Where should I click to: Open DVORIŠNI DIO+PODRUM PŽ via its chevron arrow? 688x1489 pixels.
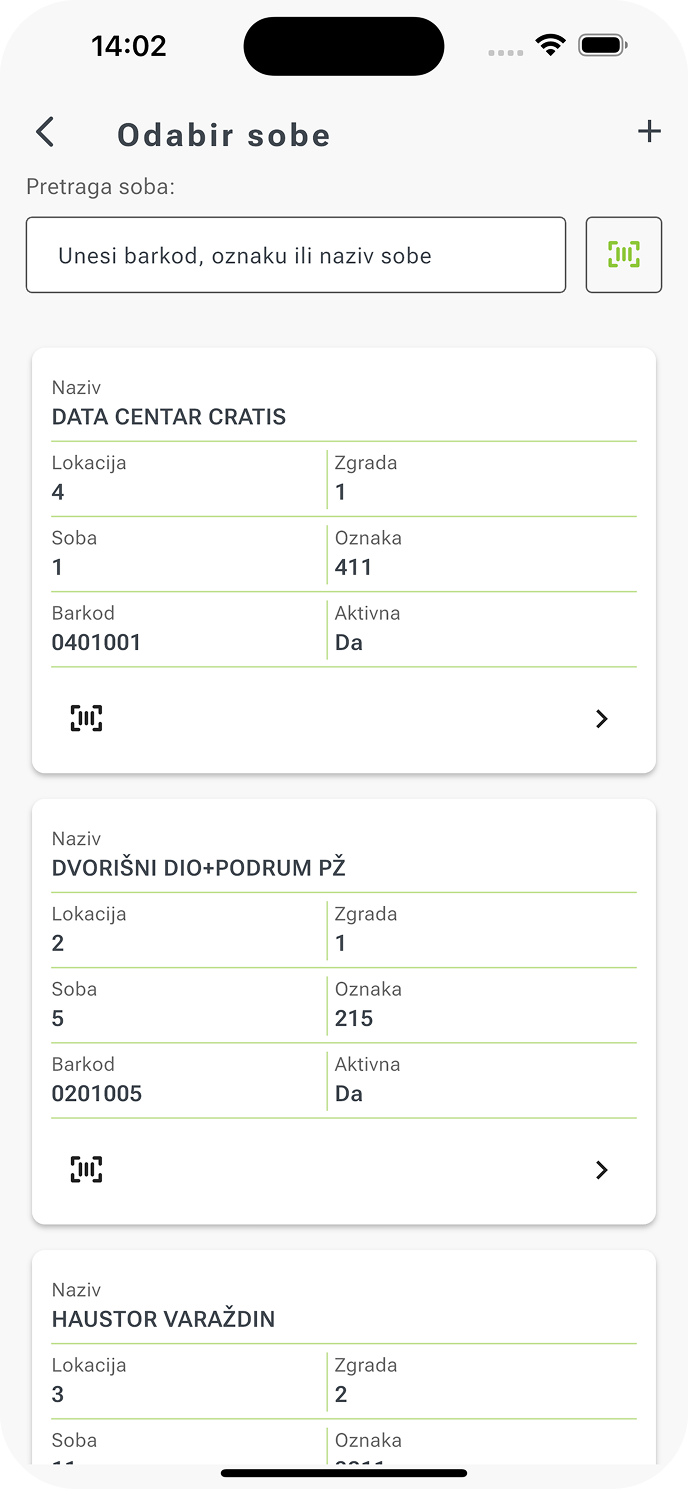601,1170
